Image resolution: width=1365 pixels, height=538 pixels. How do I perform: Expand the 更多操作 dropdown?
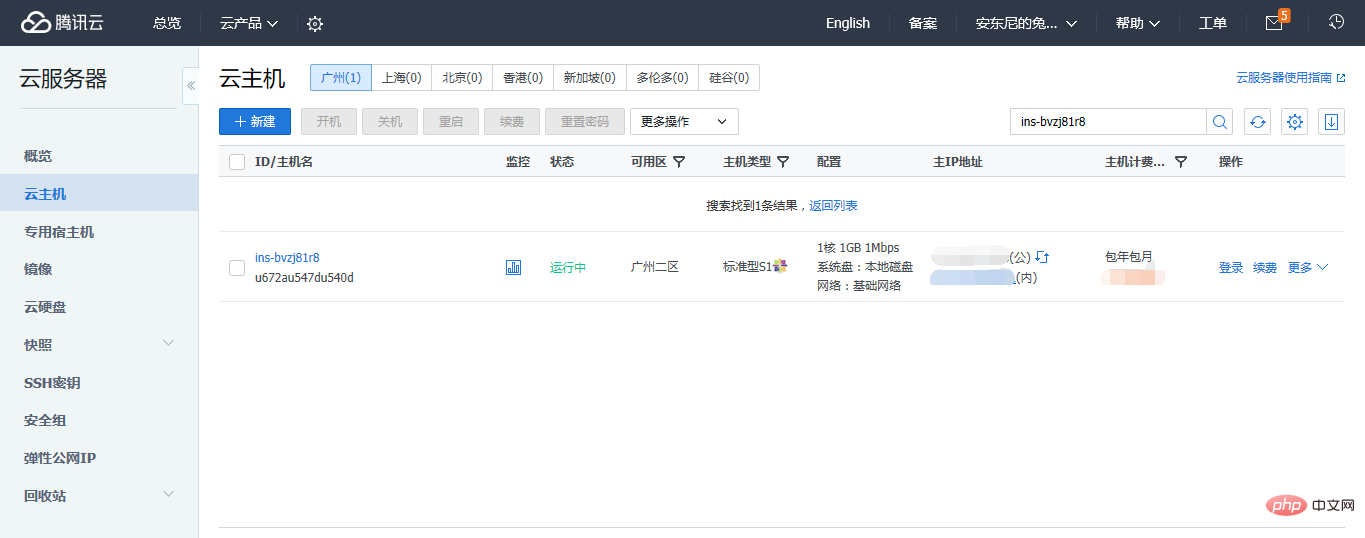[684, 122]
